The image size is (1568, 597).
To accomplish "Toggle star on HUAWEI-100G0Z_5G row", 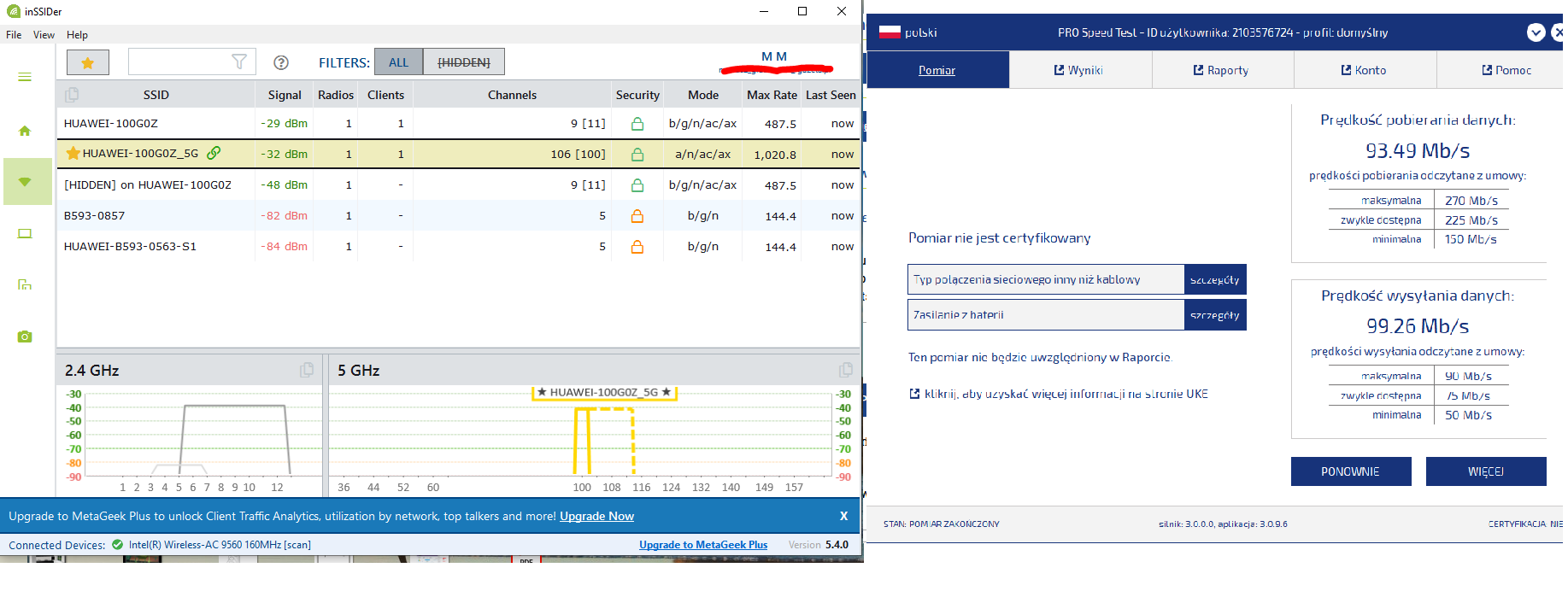I will tap(73, 154).
